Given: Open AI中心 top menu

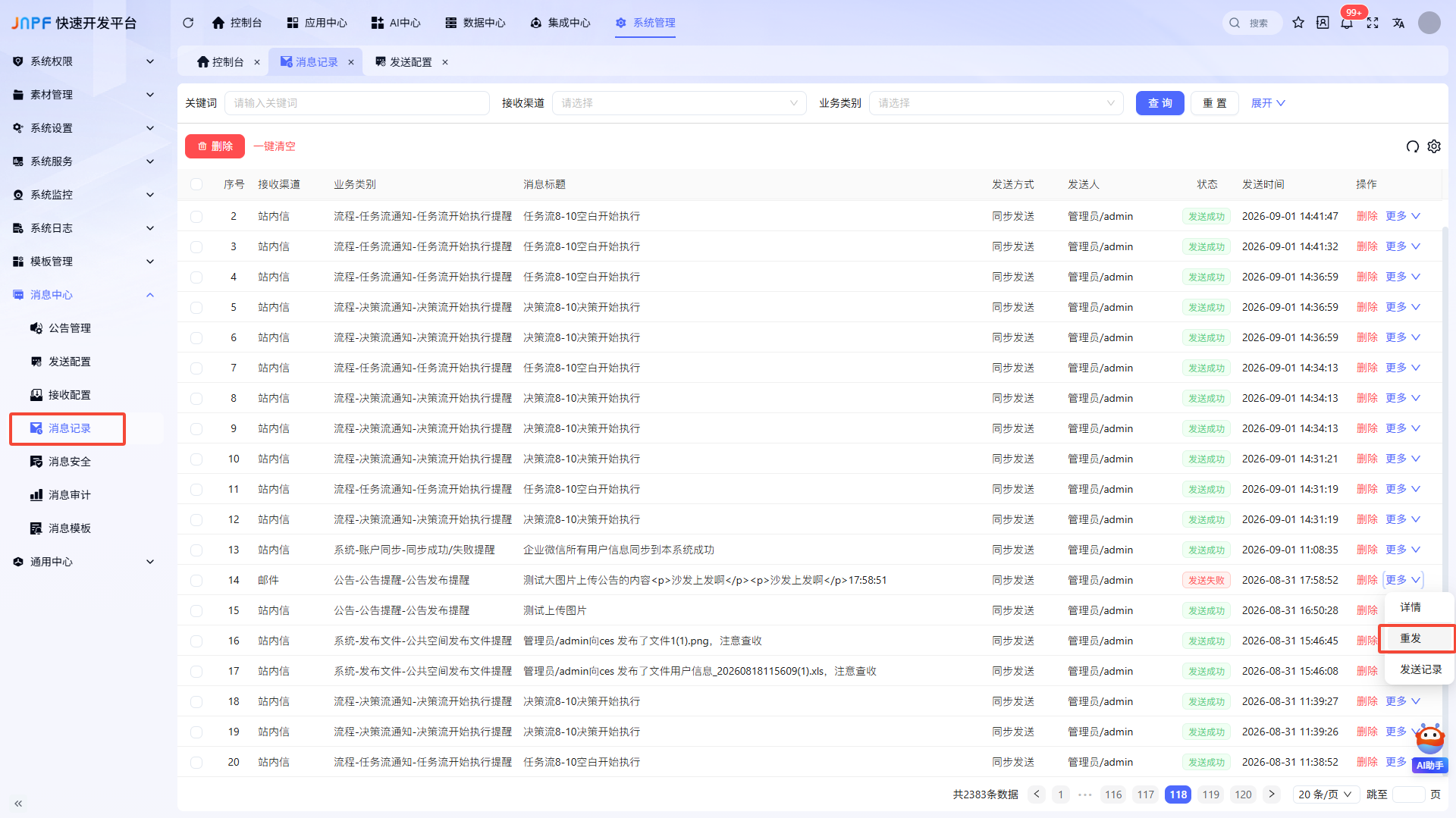Looking at the screenshot, I should [x=396, y=23].
